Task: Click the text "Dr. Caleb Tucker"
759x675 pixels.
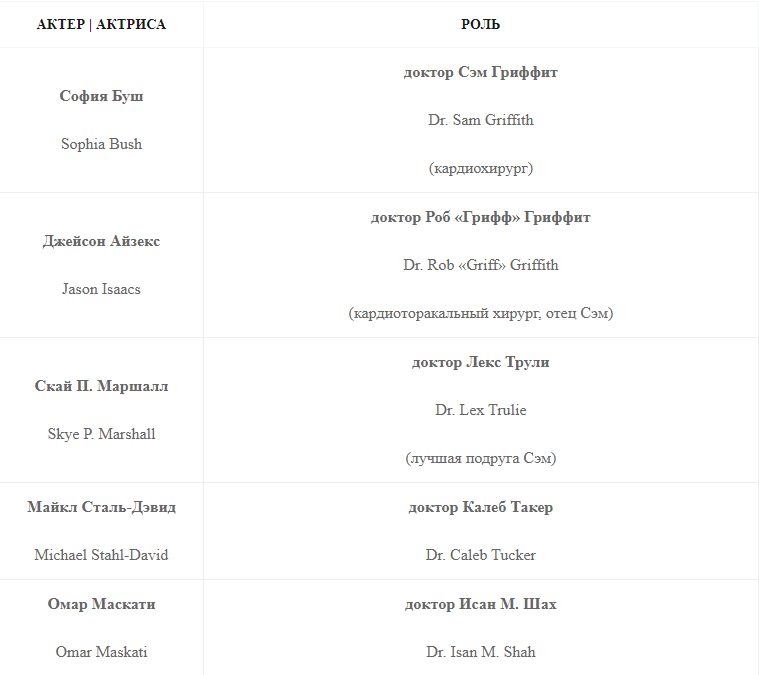Action: (480, 555)
